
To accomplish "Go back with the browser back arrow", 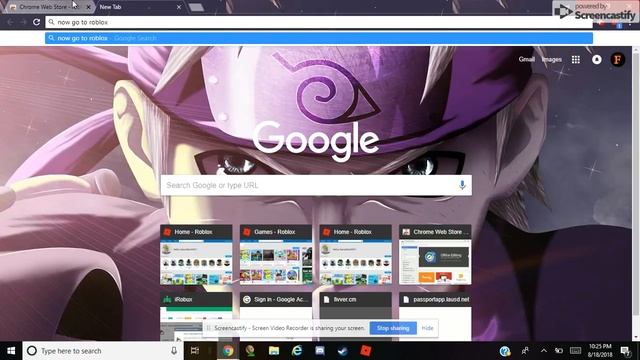I will coord(10,22).
